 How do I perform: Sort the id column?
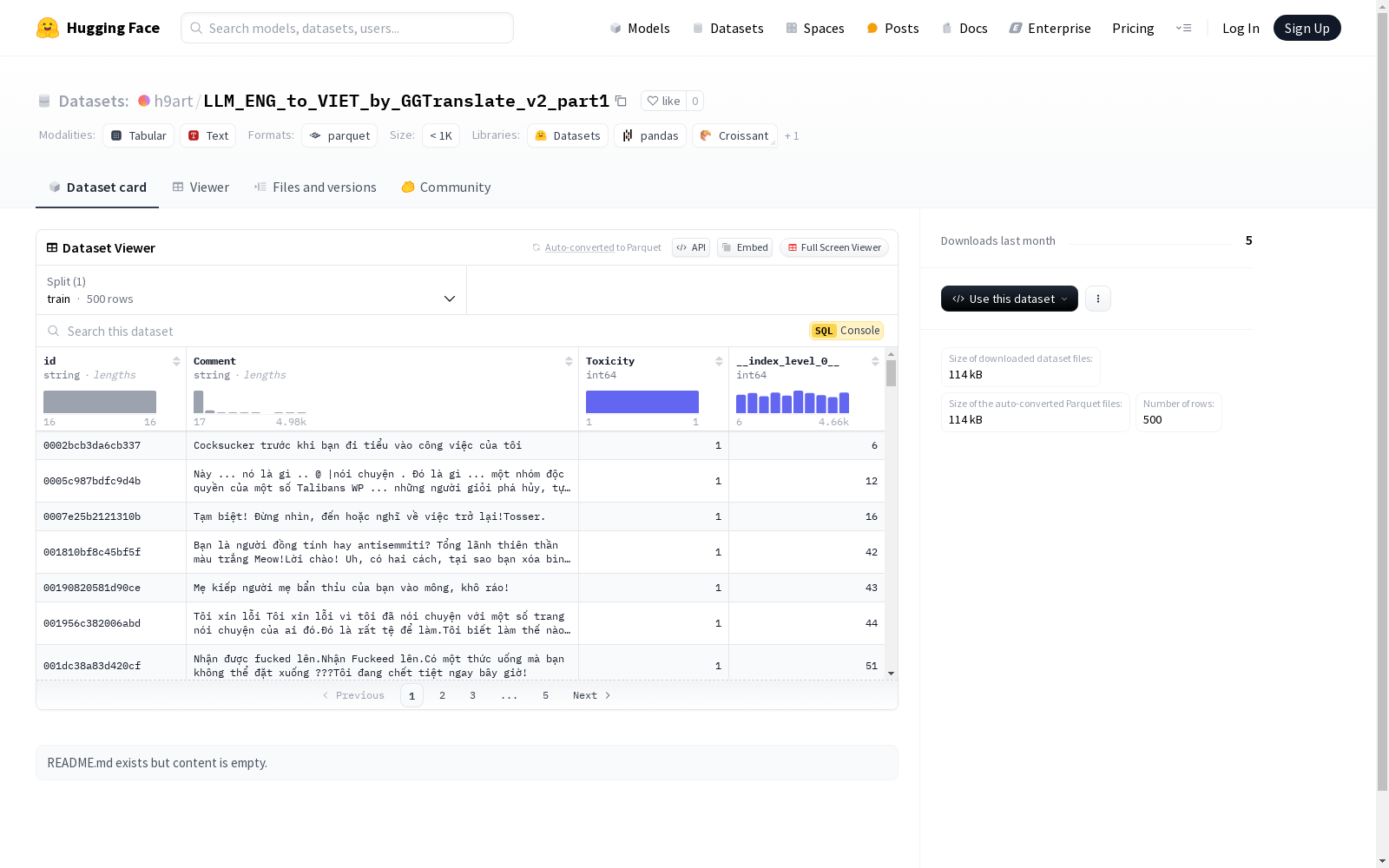pos(176,361)
